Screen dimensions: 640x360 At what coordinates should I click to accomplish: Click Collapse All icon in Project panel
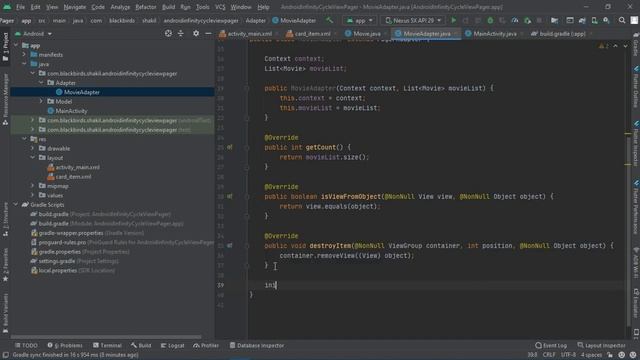pos(180,33)
